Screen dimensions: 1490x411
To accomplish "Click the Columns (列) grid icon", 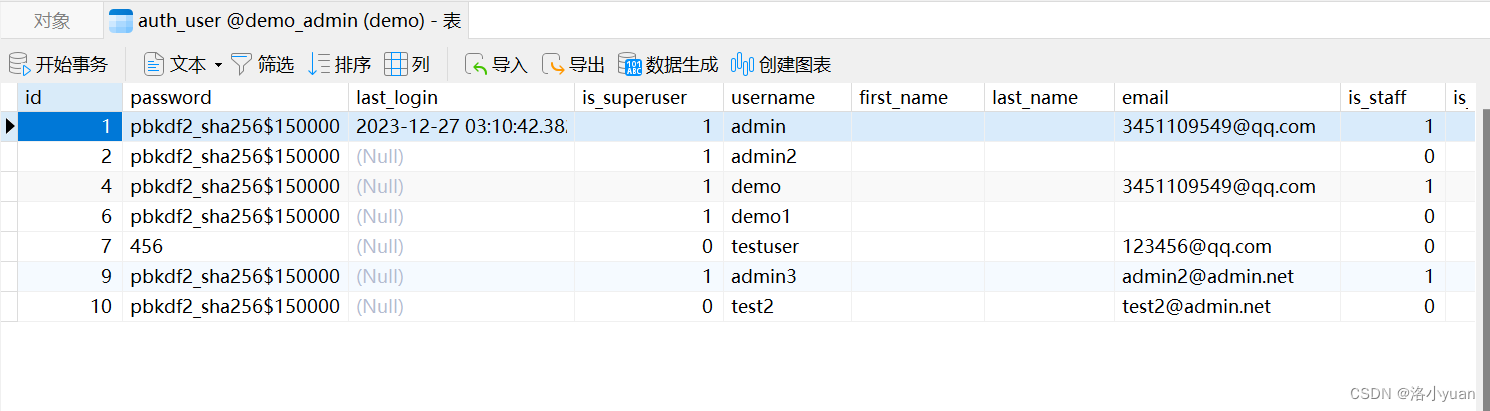I will 396,65.
